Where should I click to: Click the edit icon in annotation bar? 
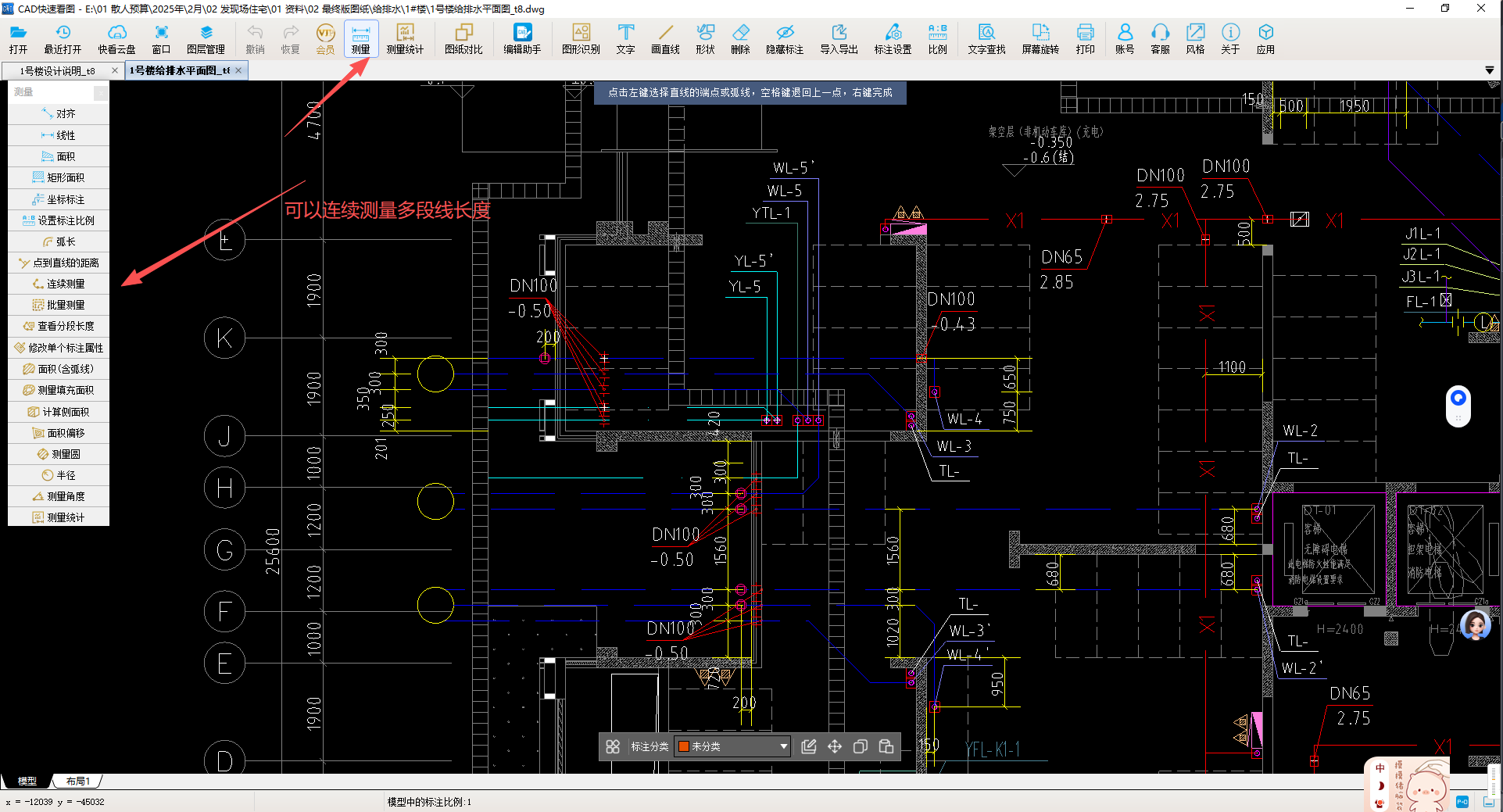pyautogui.click(x=809, y=746)
